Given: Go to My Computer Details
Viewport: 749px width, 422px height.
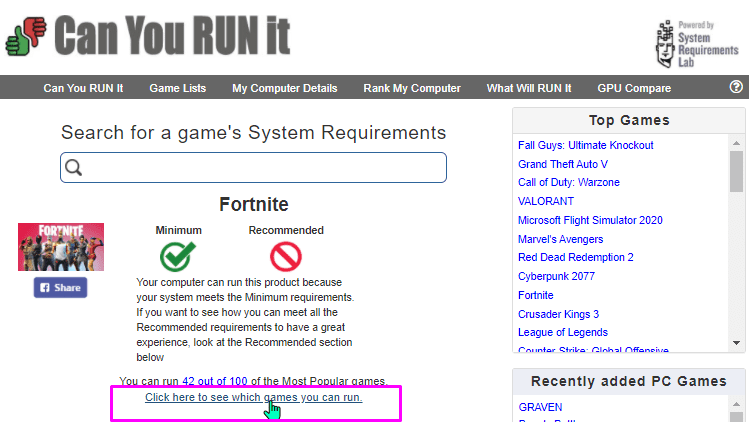Looking at the screenshot, I should (285, 88).
